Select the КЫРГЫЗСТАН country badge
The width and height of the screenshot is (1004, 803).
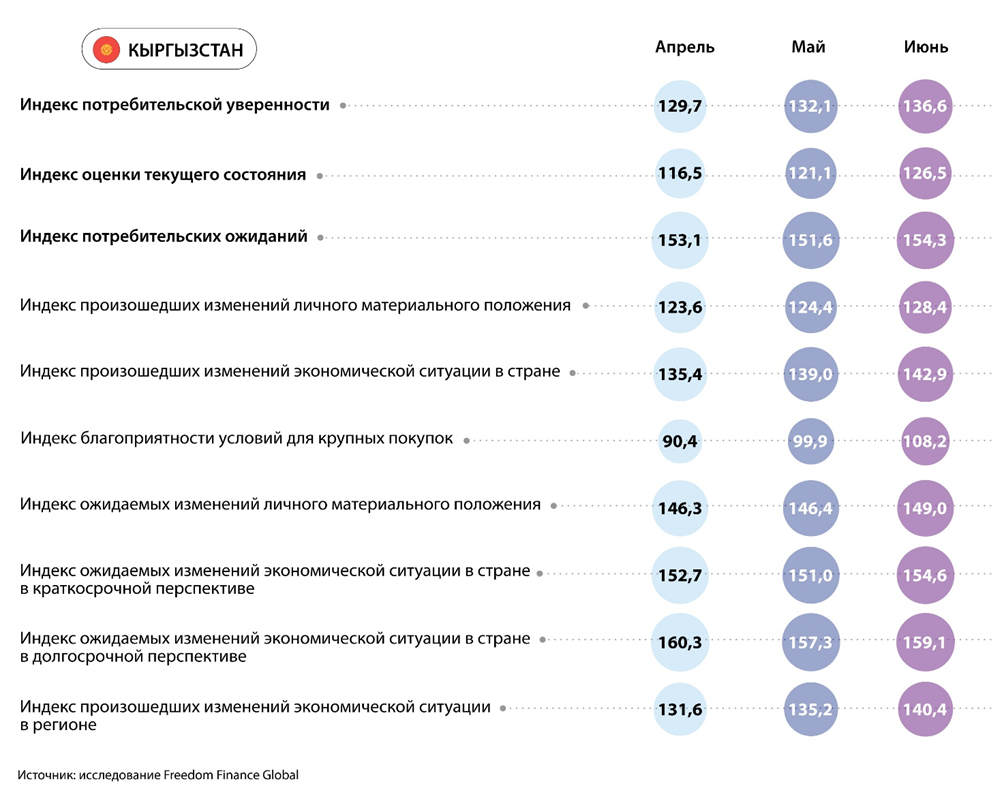point(169,49)
